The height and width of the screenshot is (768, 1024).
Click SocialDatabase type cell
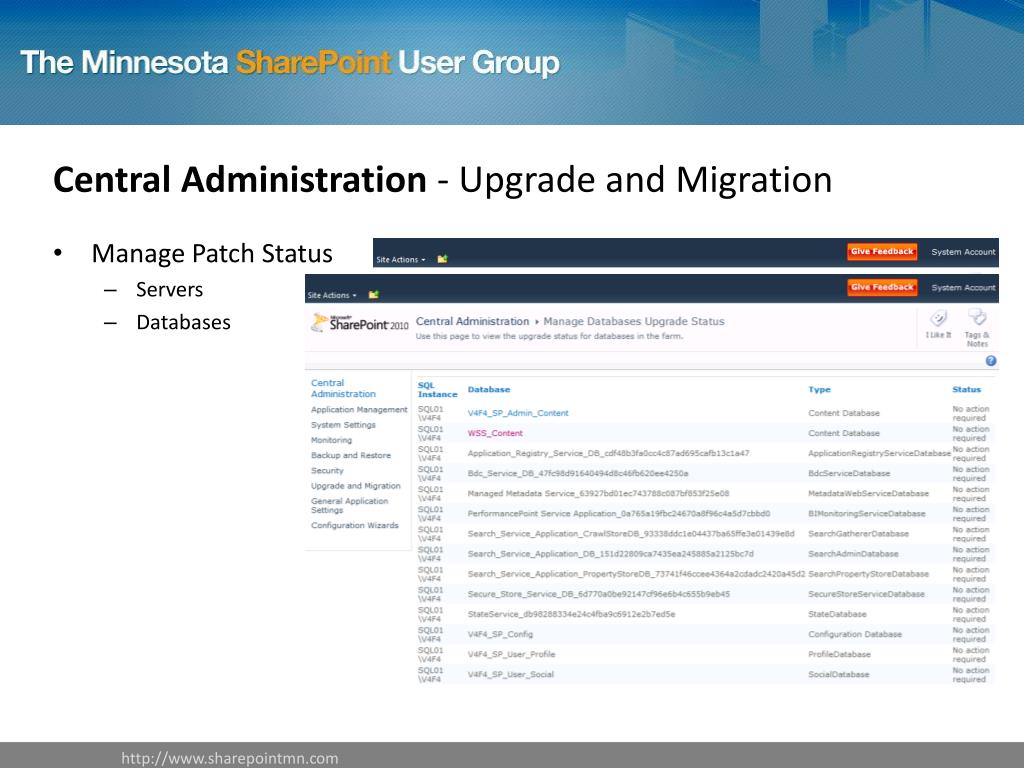(839, 675)
